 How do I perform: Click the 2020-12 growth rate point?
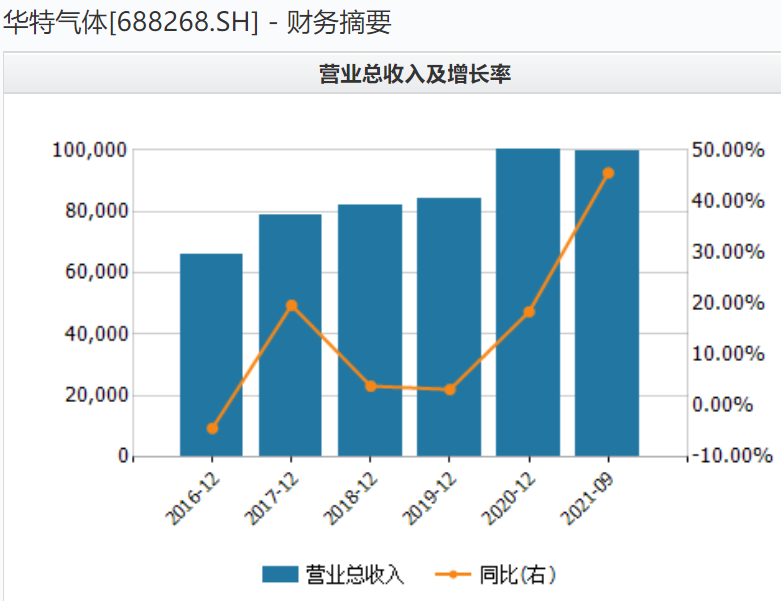pyautogui.click(x=529, y=312)
